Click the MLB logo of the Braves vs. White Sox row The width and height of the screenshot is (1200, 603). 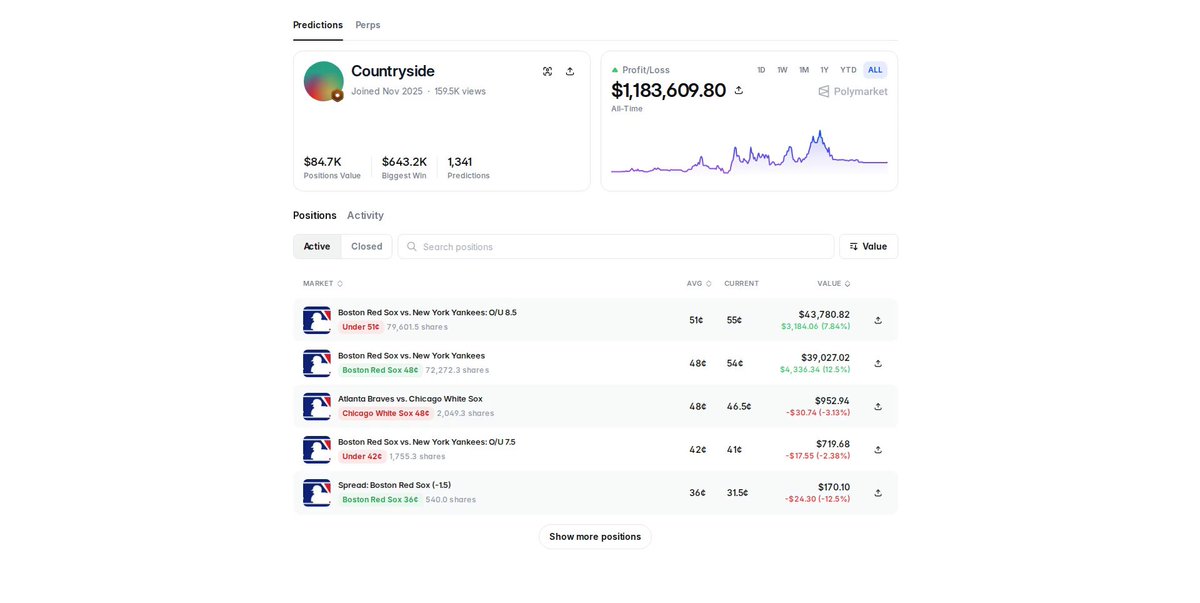pos(317,406)
